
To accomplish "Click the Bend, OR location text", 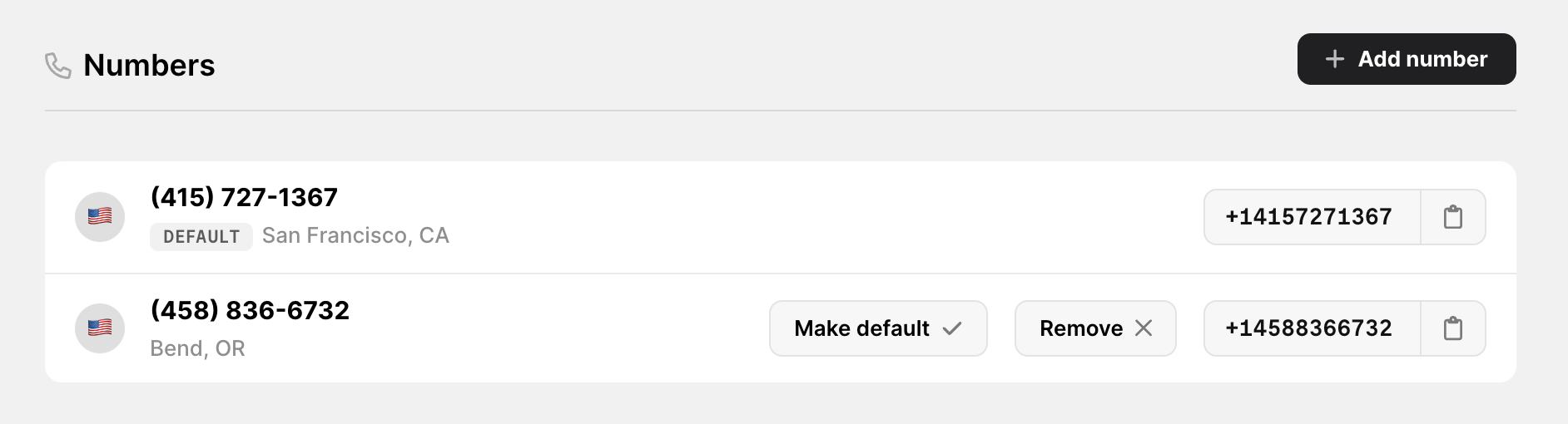I will click(x=197, y=348).
